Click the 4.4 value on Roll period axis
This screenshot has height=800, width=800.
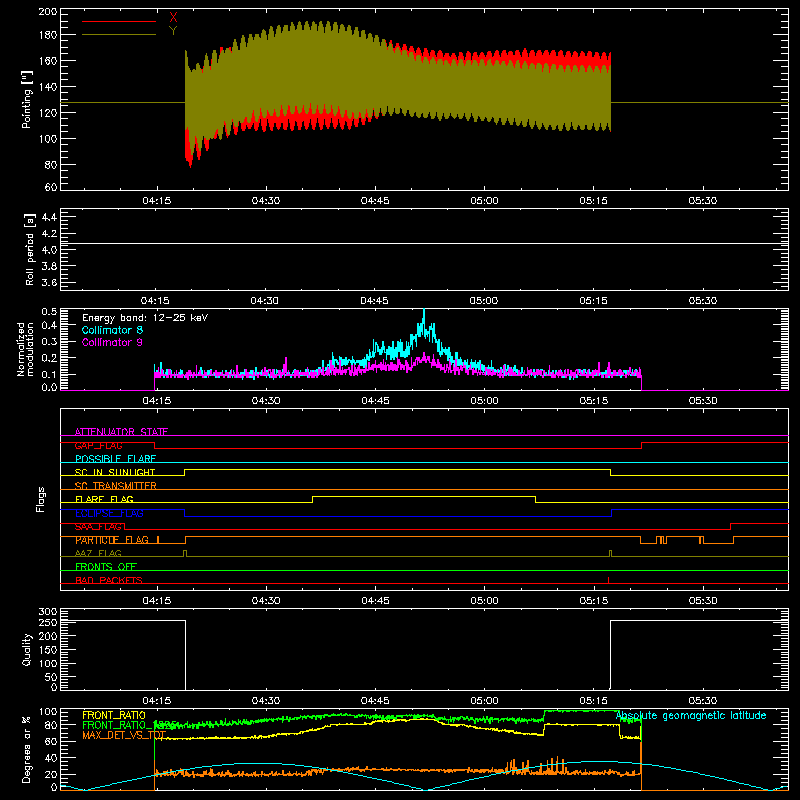point(49,217)
